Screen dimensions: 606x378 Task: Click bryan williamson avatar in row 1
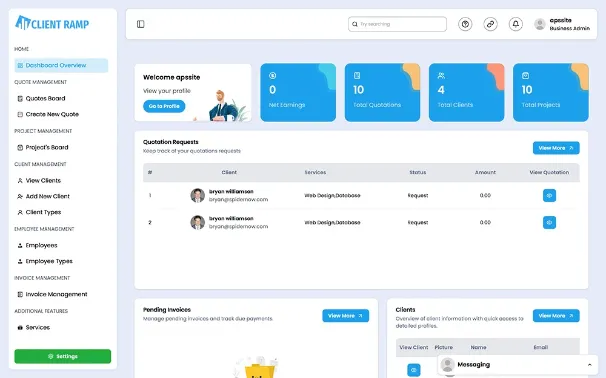tap(197, 196)
